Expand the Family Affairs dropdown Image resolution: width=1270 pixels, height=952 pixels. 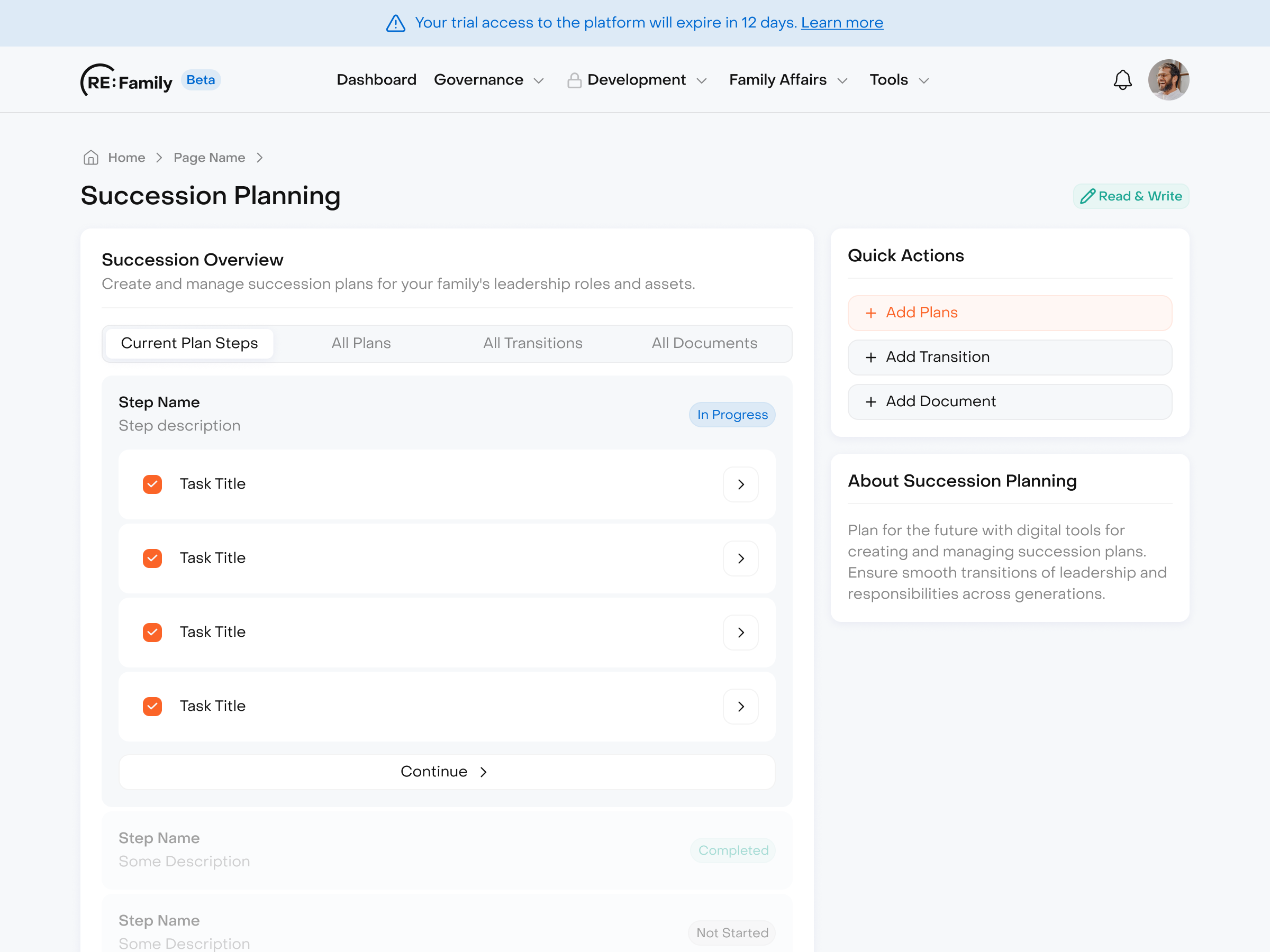coord(787,80)
